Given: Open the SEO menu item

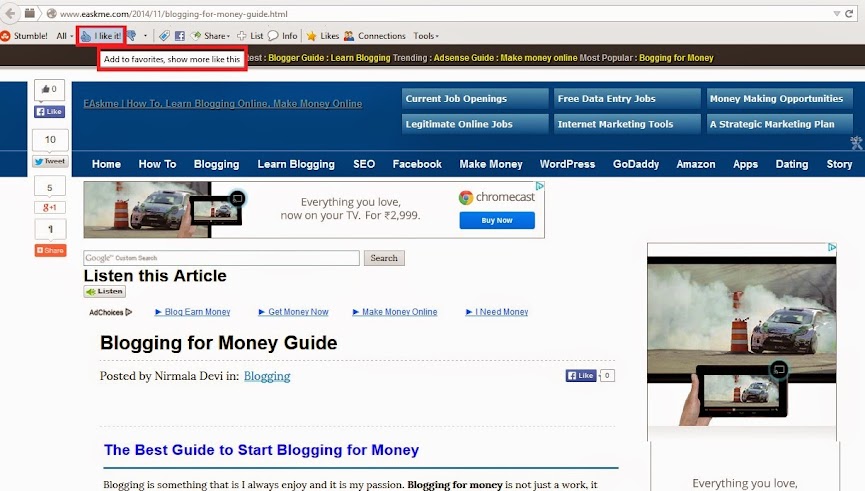Looking at the screenshot, I should pos(364,164).
